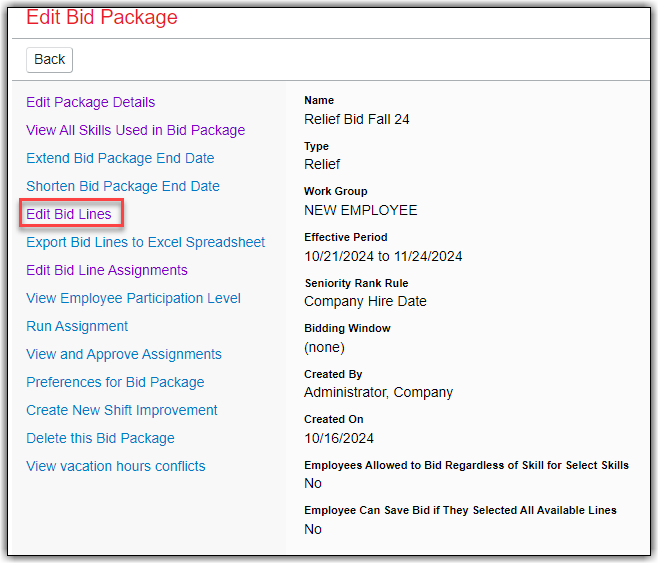Click the NEW EMPLOYEE work group value

(x=360, y=210)
